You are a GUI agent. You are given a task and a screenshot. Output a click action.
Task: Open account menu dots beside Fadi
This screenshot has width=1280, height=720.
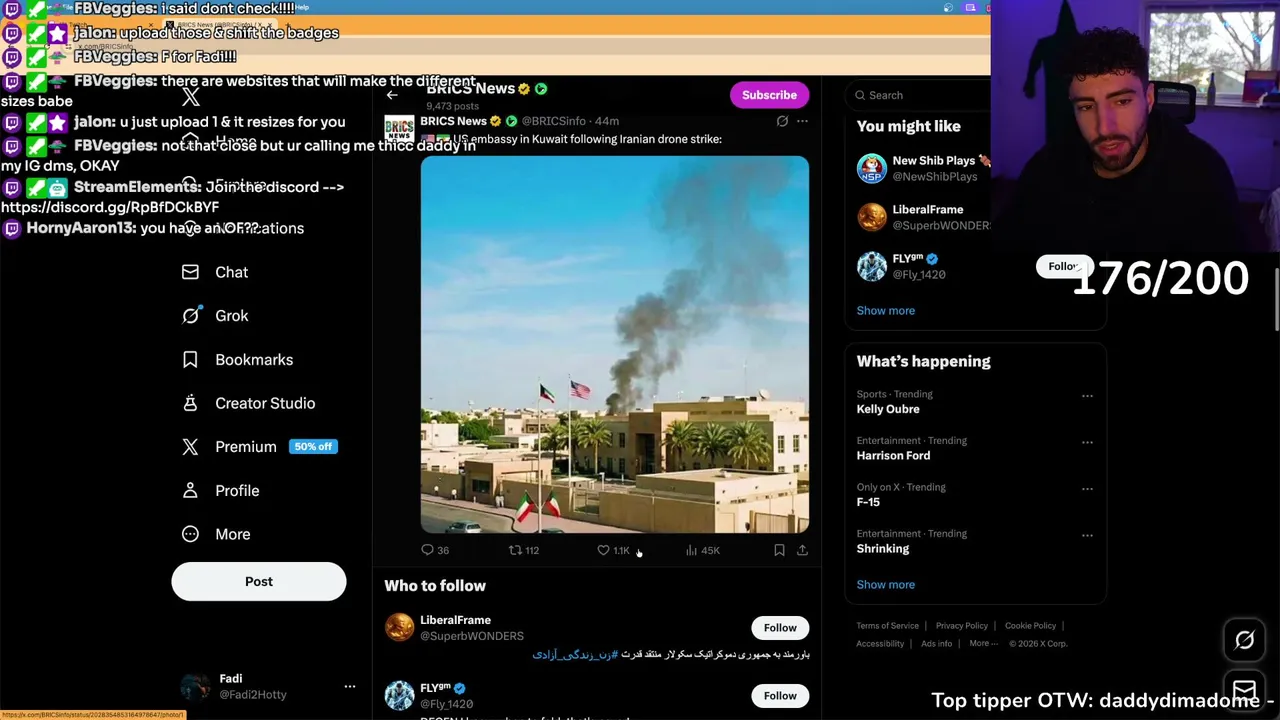(x=350, y=686)
